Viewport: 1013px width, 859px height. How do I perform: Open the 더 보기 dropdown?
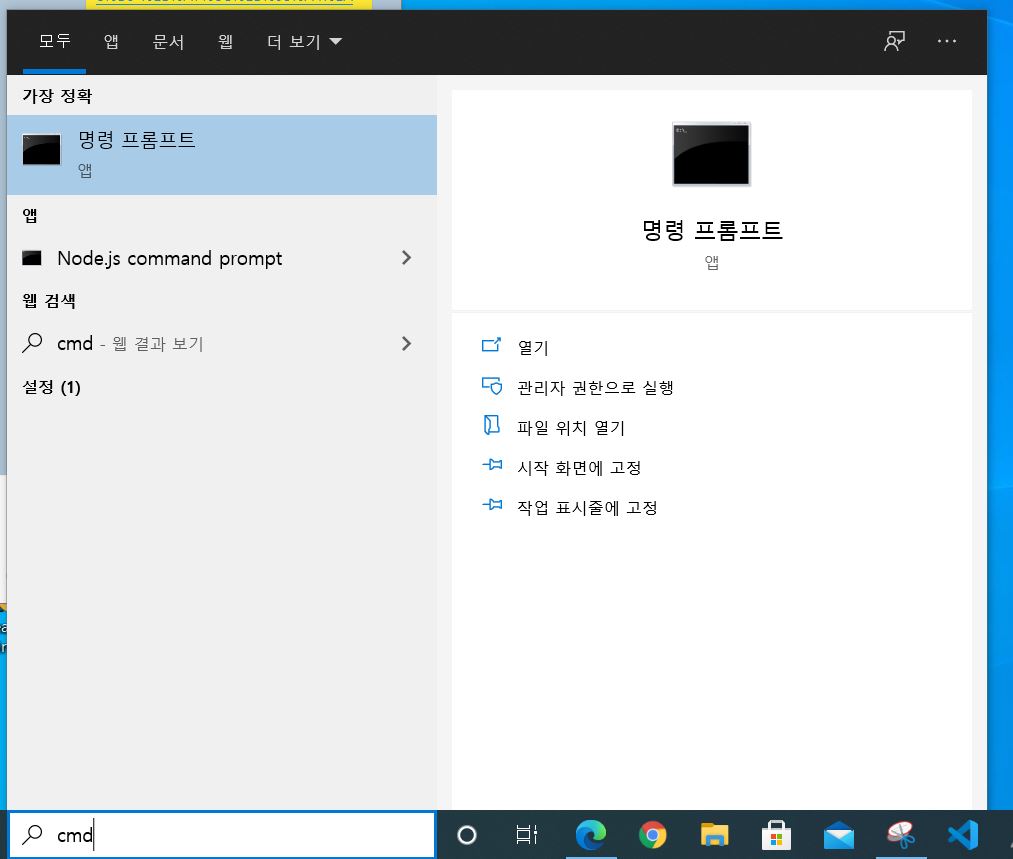pos(304,41)
